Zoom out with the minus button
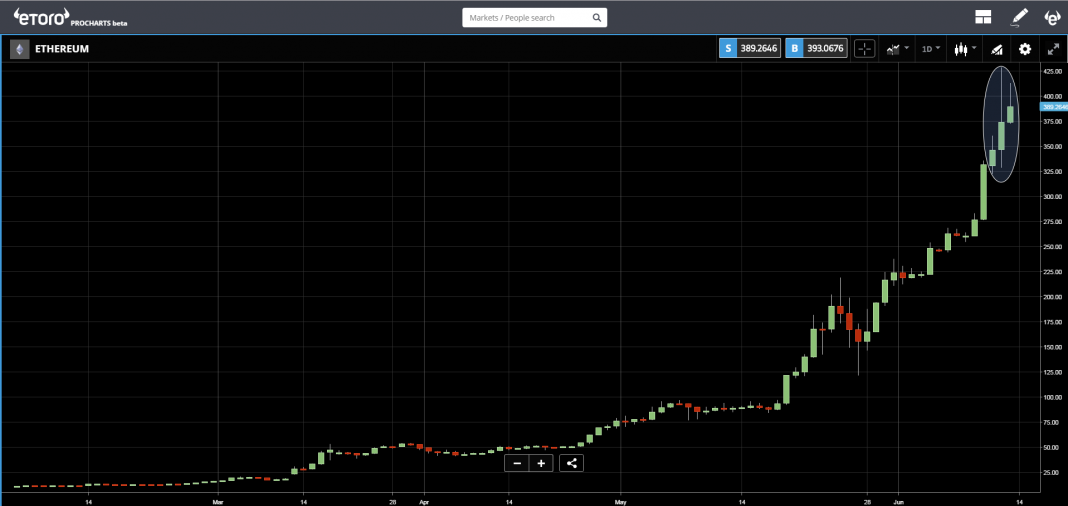1068x506 pixels. pos(517,463)
